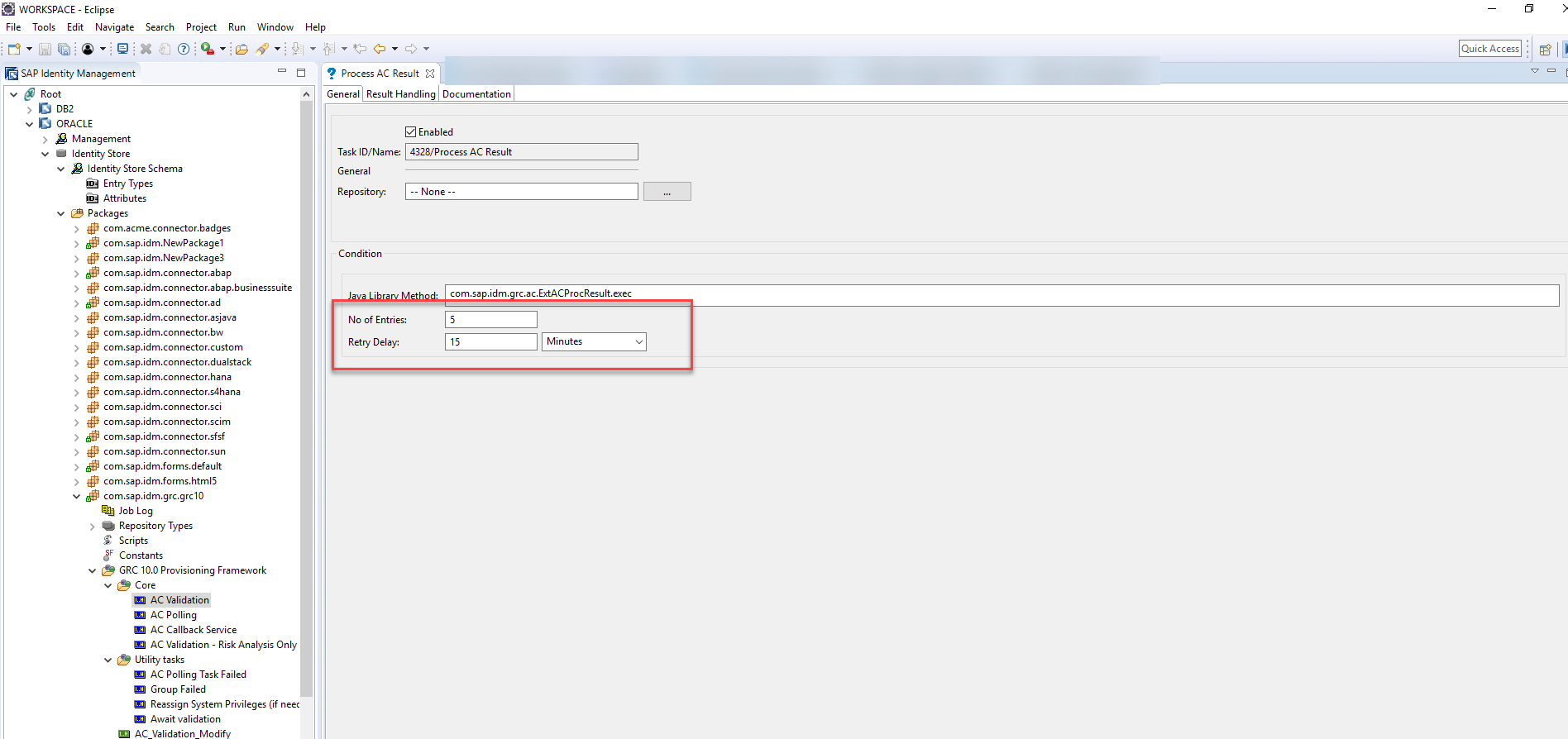Collapse the Packages folder node
Viewport: 1568px width, 739px height.
point(61,213)
